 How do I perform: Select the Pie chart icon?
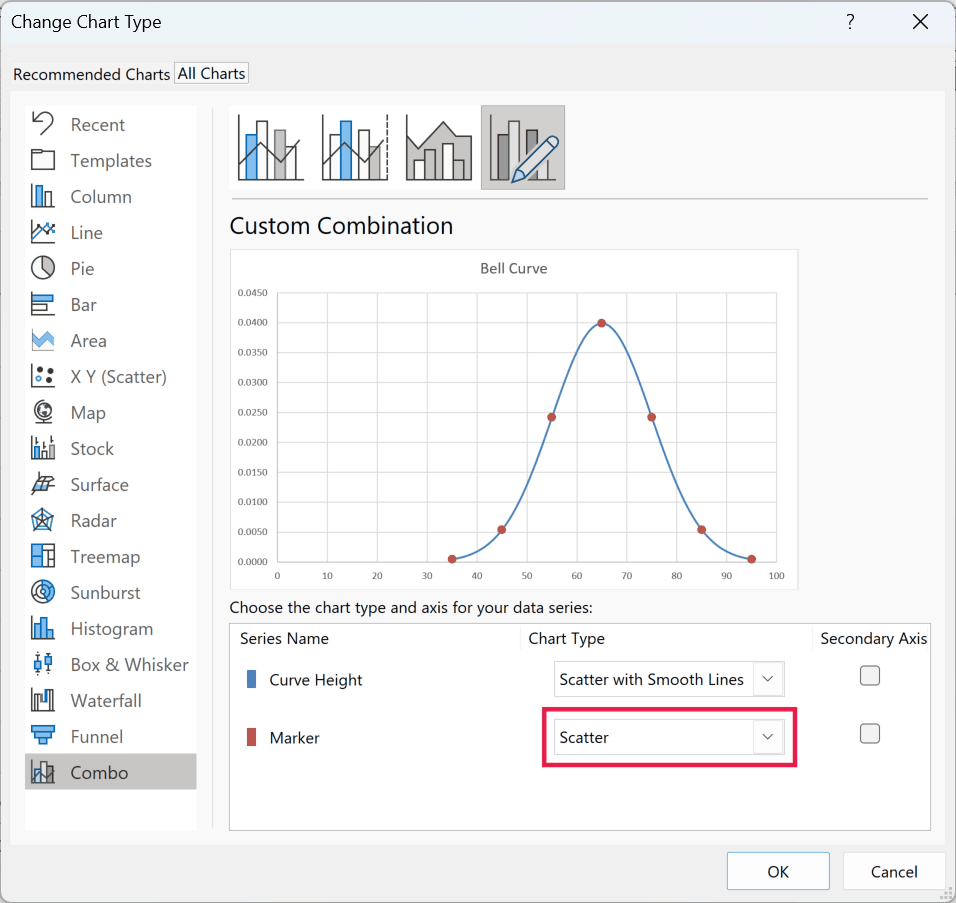click(43, 268)
